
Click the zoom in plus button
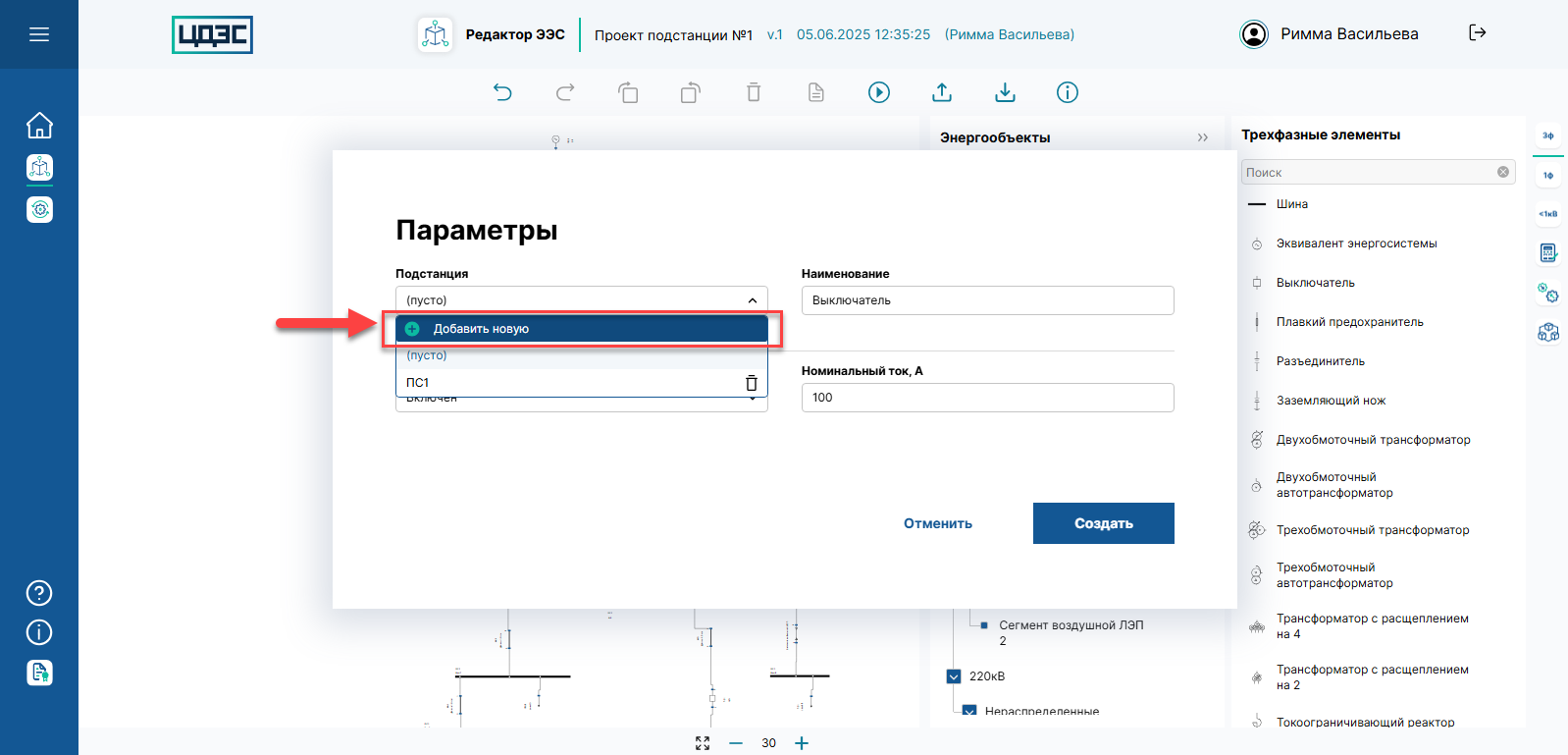point(802,743)
